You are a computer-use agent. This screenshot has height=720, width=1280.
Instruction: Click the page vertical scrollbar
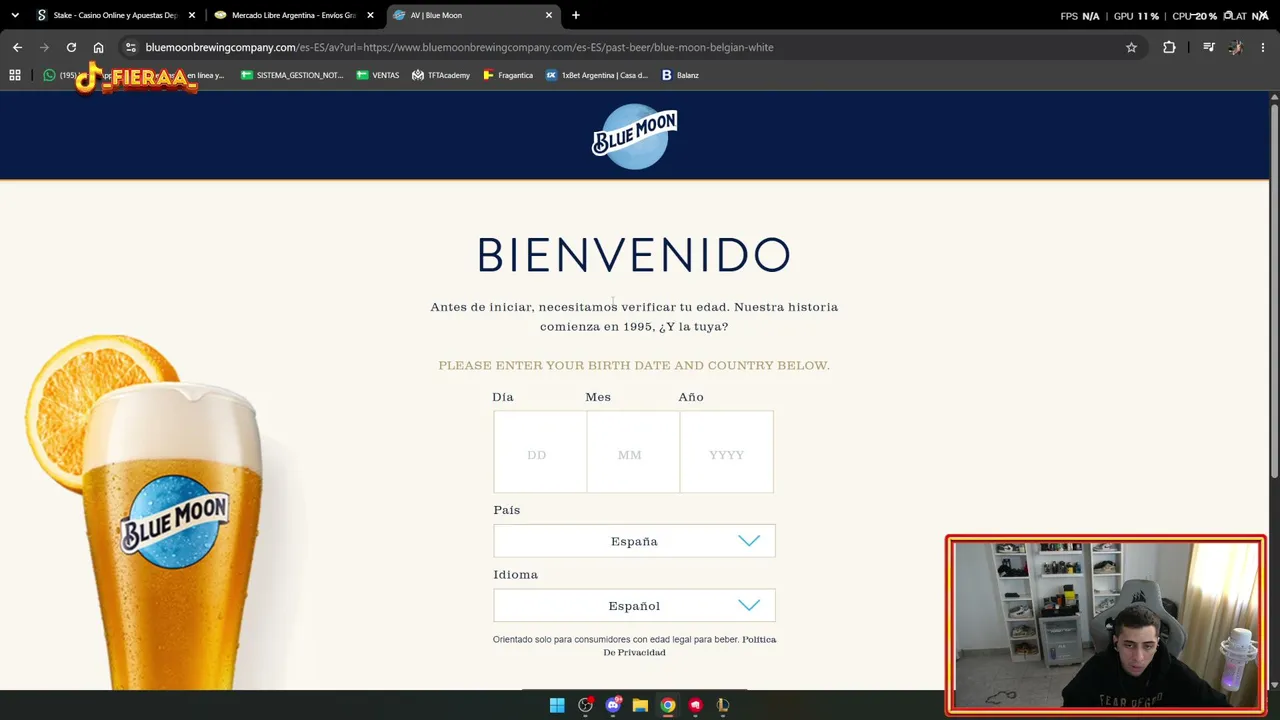tap(1274, 290)
